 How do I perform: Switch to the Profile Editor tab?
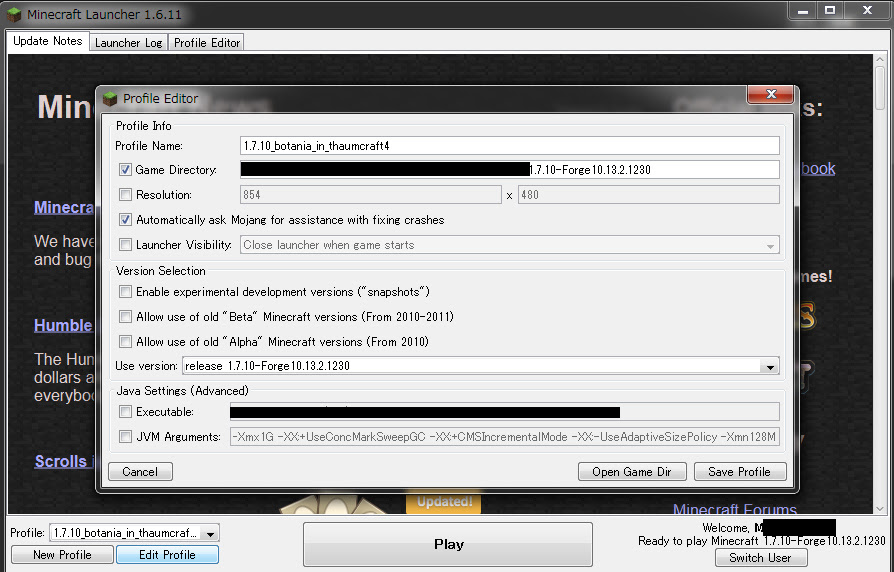click(x=207, y=43)
